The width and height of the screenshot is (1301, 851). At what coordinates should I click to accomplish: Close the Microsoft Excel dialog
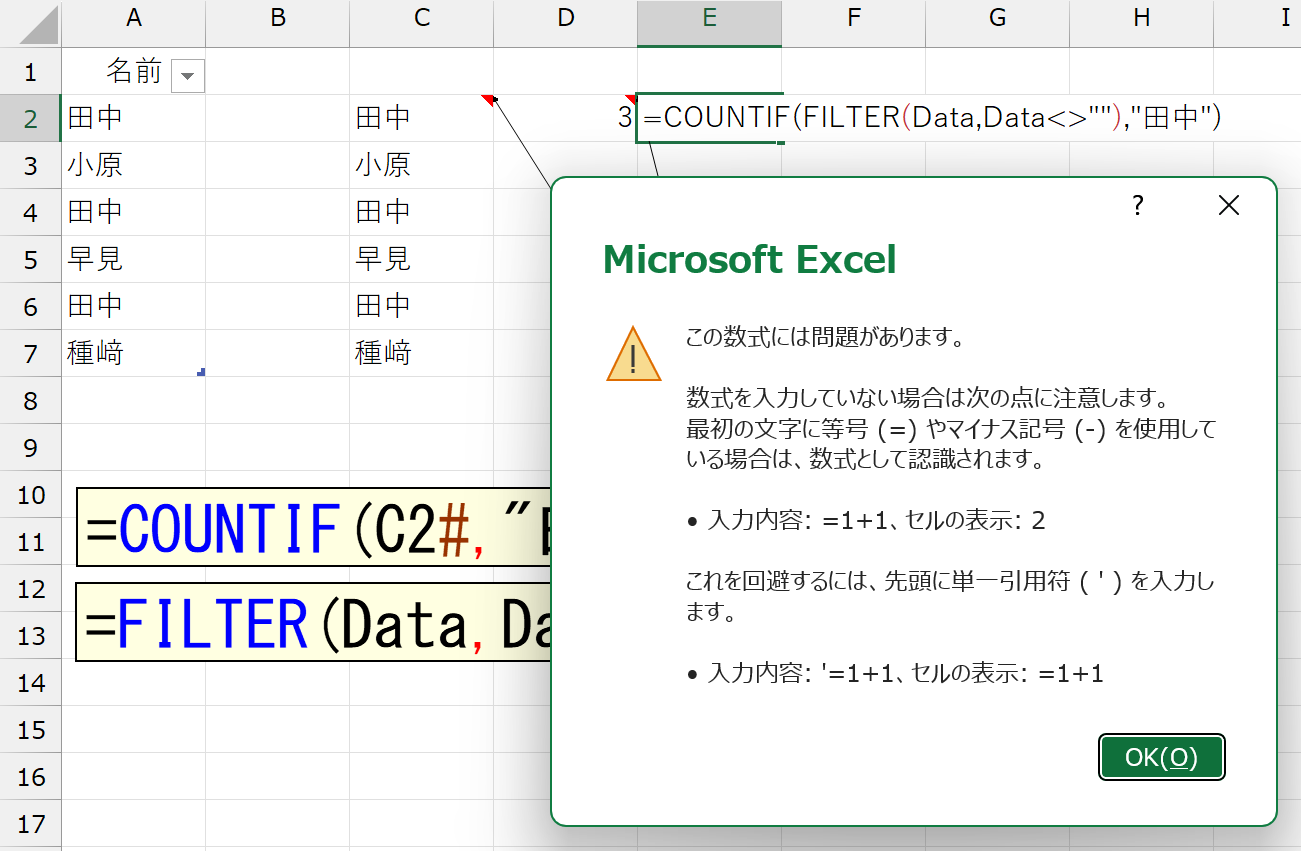pyautogui.click(x=1229, y=206)
